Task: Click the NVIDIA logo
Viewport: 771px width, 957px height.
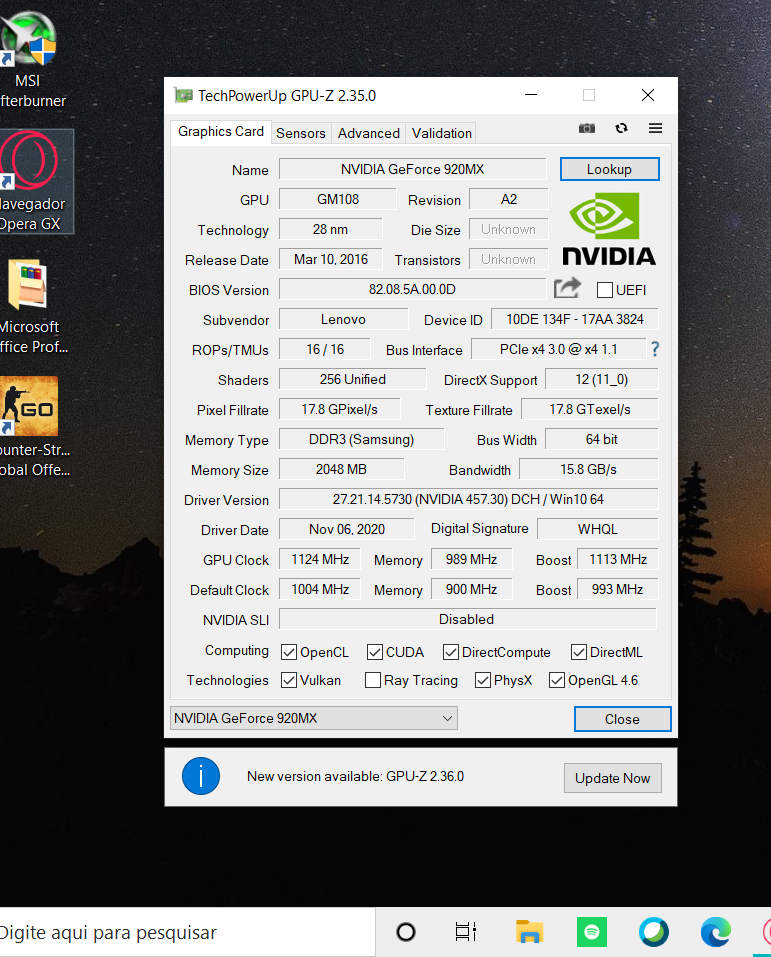Action: click(609, 229)
